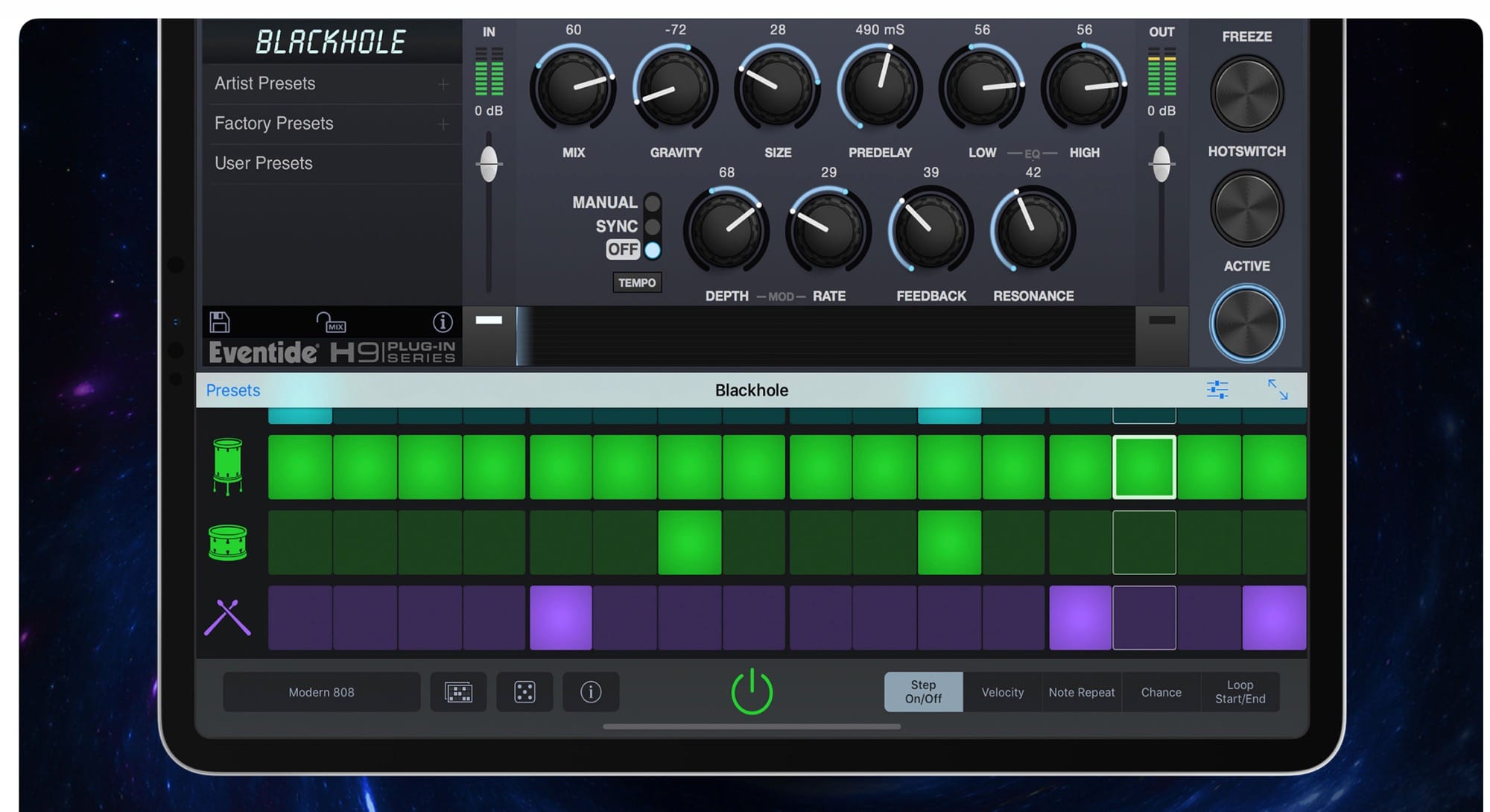Screen dimensions: 1490x812
Task: Toggle lit snare step eleven
Action: click(949, 542)
